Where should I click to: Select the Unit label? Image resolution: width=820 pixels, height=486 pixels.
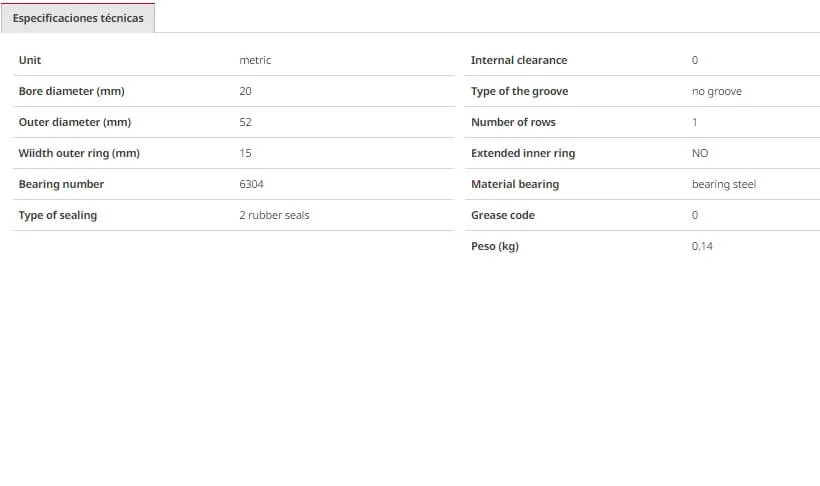pyautogui.click(x=30, y=60)
